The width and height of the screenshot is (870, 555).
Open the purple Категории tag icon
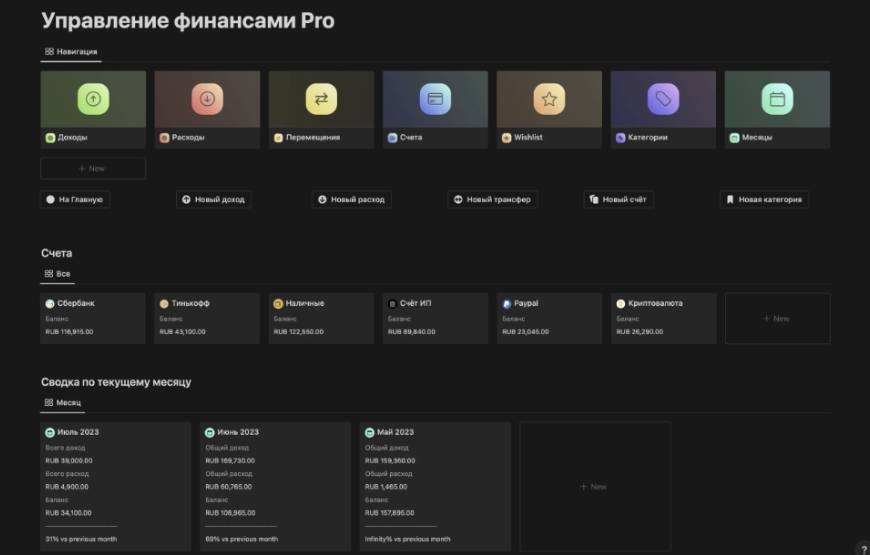tap(663, 99)
